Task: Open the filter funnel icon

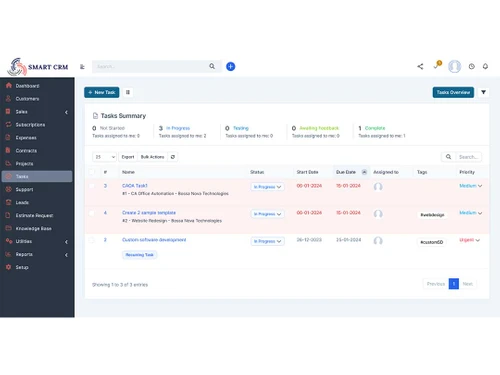Action: pos(483,92)
